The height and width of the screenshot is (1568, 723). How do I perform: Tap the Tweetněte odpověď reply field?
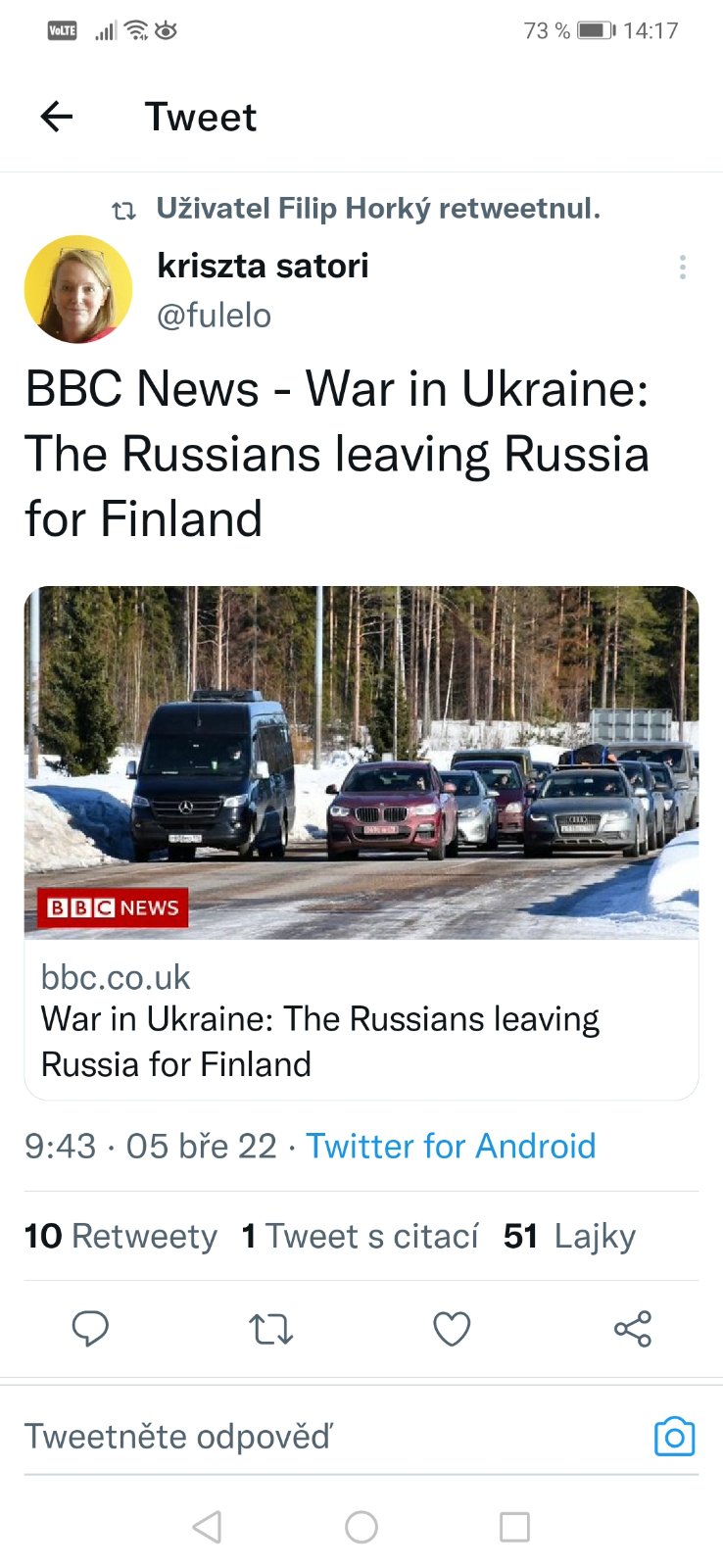click(294, 1437)
